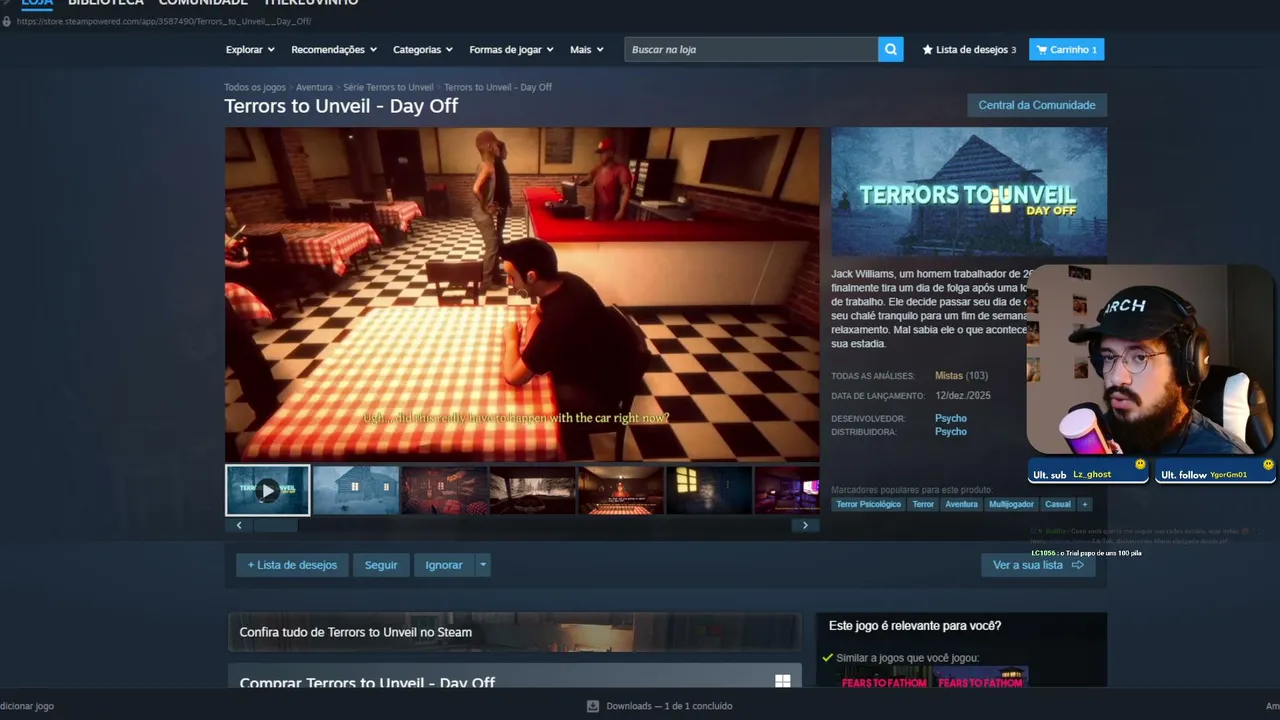Select the car windshield screenshot thumbnail
The width and height of the screenshot is (1280, 720).
[x=532, y=490]
